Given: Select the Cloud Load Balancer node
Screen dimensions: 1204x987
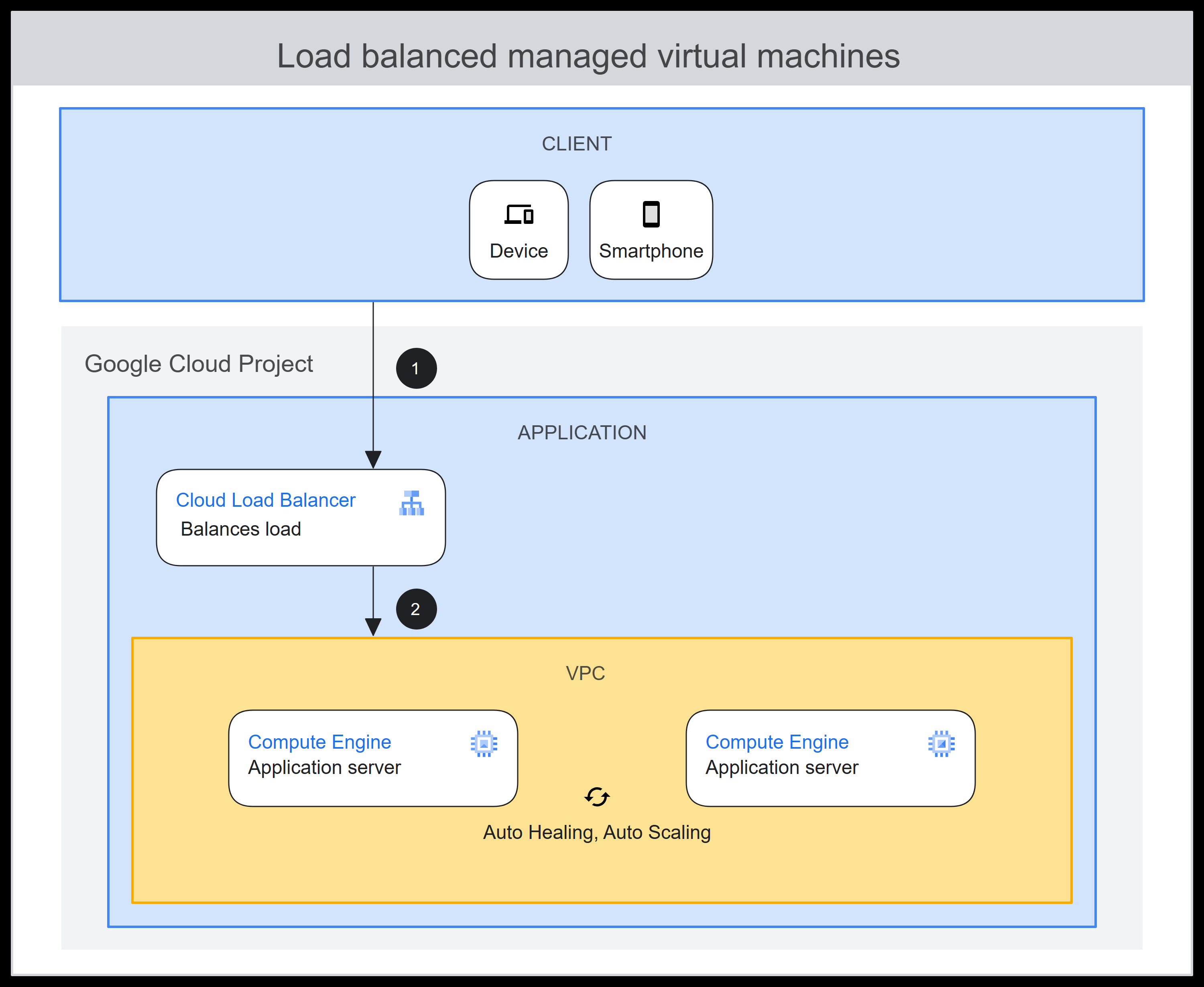Looking at the screenshot, I should 301,518.
